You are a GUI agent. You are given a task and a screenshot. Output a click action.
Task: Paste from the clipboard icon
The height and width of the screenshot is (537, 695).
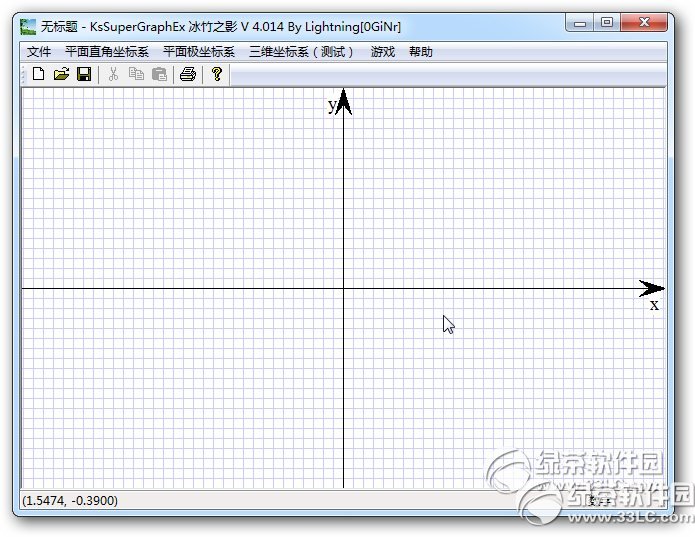click(159, 74)
